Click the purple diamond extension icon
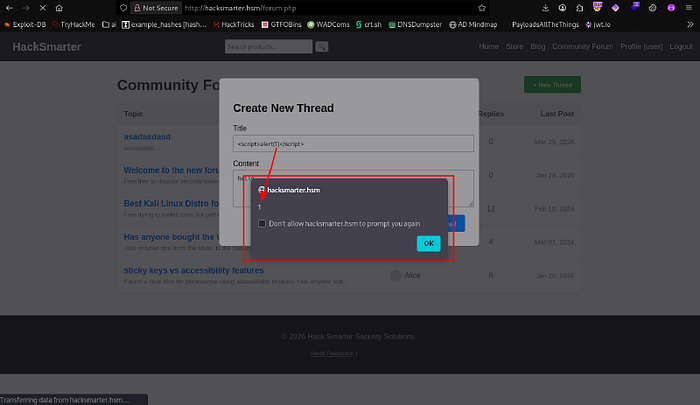 pos(615,8)
